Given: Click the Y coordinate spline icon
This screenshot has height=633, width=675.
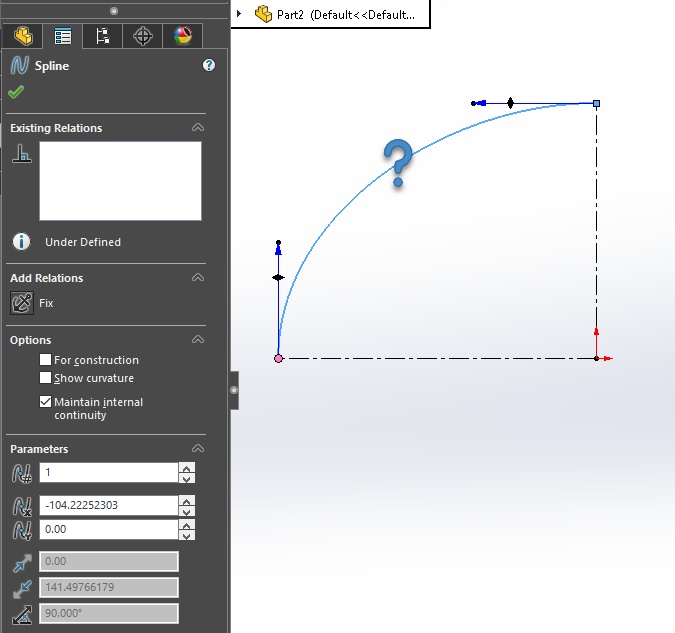Looking at the screenshot, I should [x=22, y=530].
